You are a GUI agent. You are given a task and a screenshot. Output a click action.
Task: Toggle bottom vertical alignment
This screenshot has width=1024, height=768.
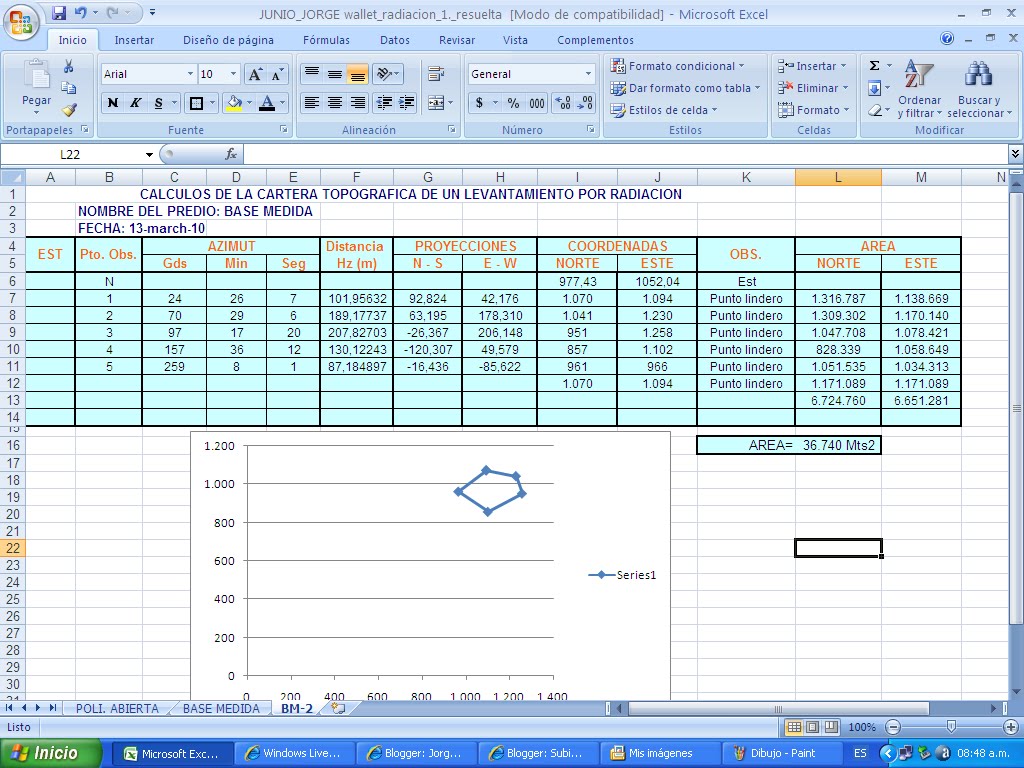pyautogui.click(x=357, y=74)
